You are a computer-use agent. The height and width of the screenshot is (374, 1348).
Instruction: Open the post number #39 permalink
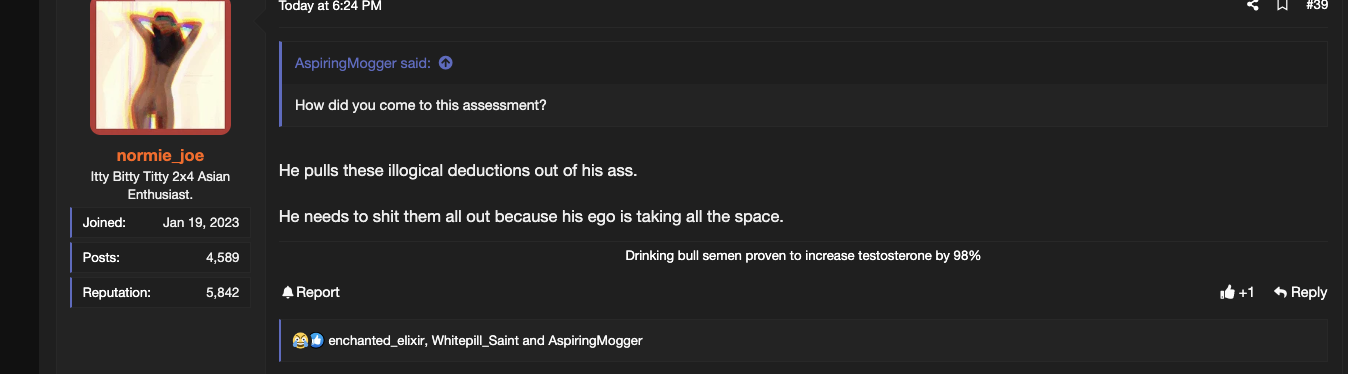[x=1317, y=6]
